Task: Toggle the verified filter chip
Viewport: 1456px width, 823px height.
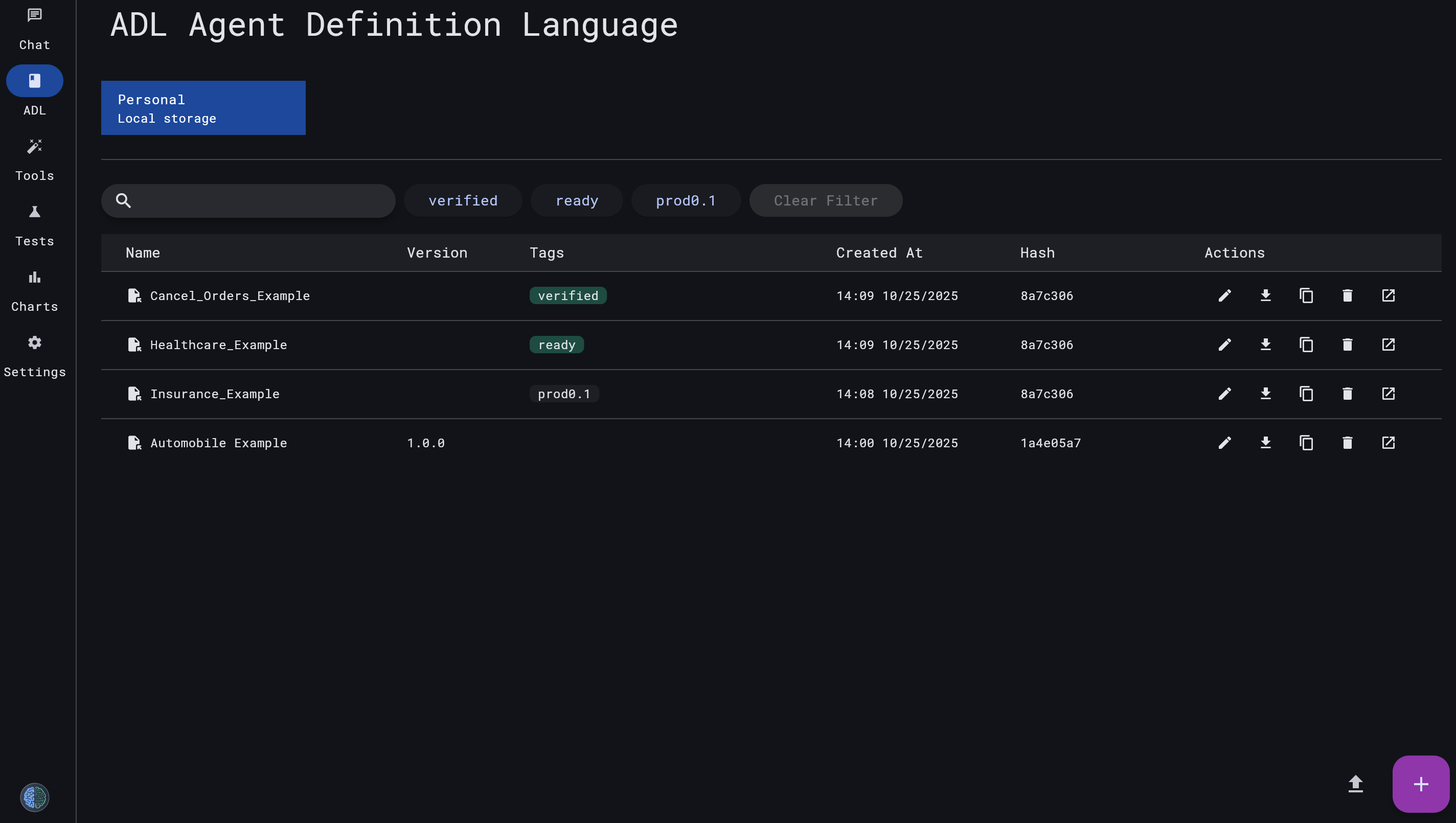Action: (x=462, y=201)
